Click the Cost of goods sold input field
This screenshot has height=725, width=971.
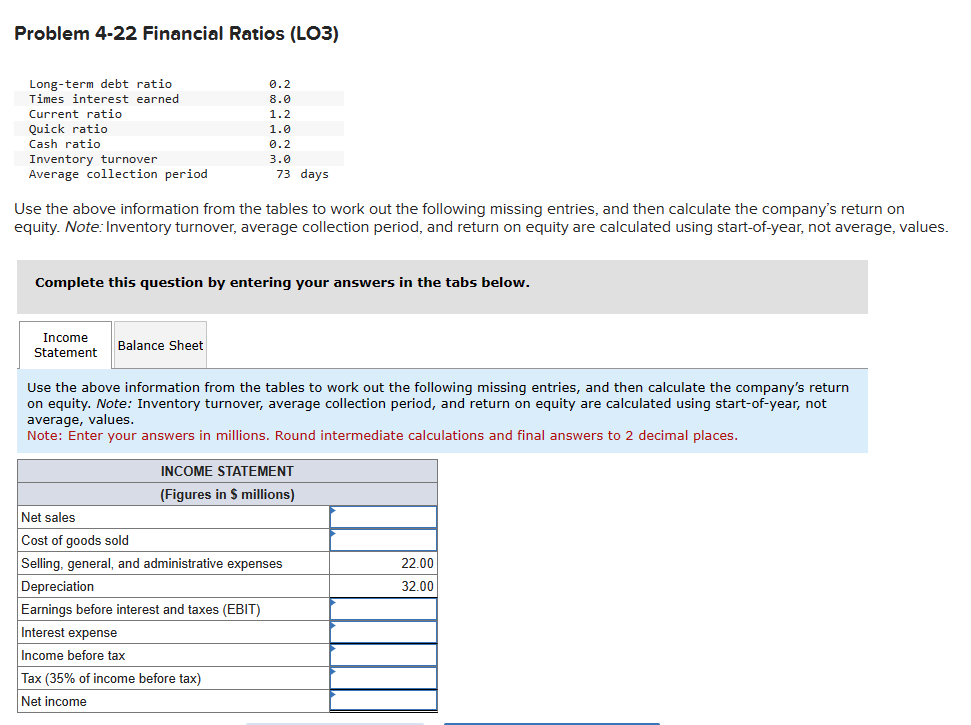[385, 540]
